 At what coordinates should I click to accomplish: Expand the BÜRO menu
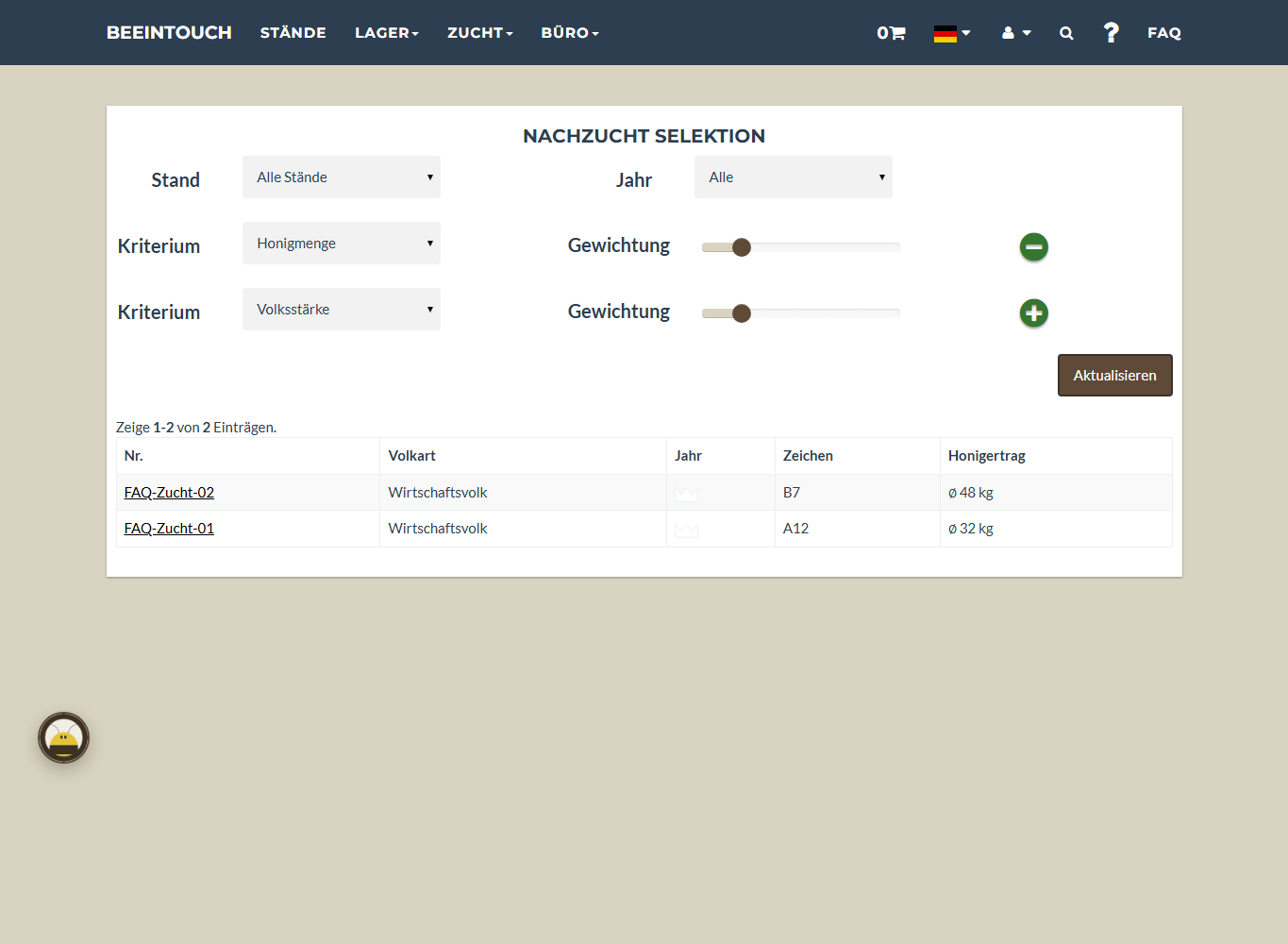point(570,33)
